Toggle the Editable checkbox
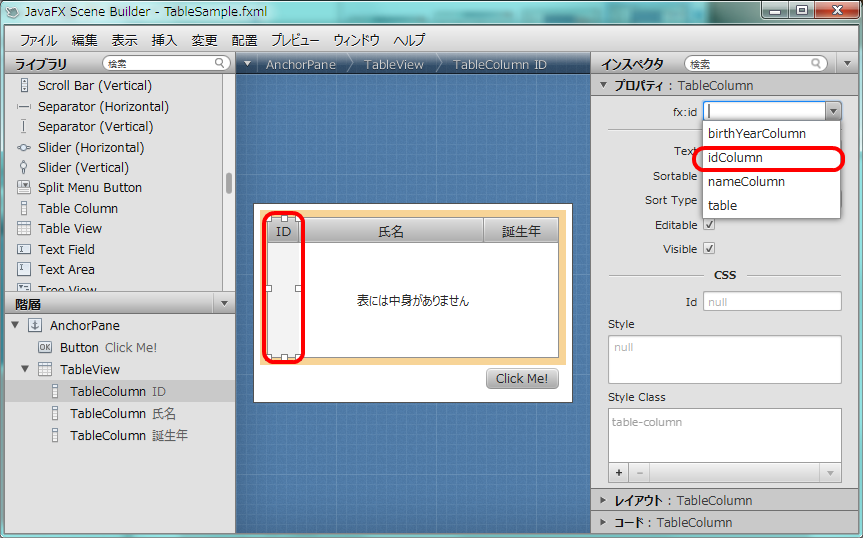863x538 pixels. pos(709,224)
